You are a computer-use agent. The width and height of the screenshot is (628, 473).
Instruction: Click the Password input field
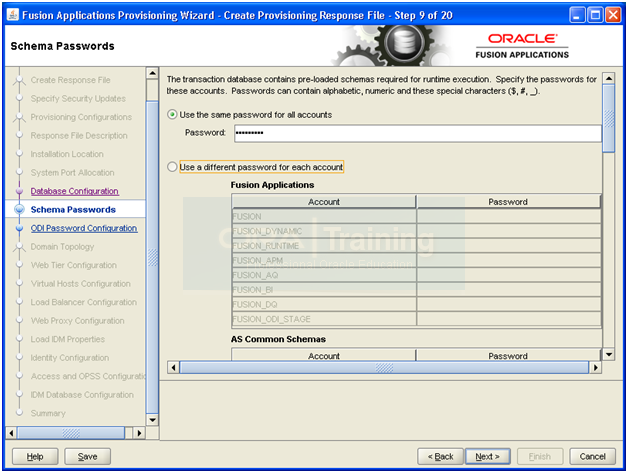(x=418, y=133)
